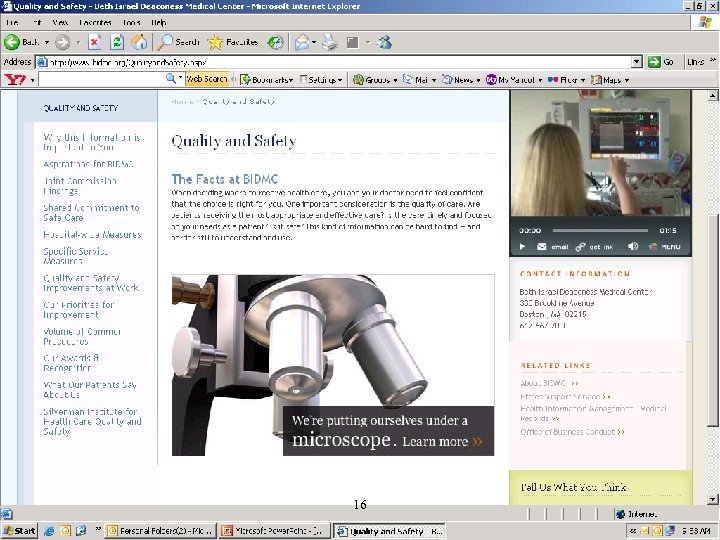Screen dimensions: 720x540
Task: Open the Messenger toolbar icon
Action: pyautogui.click(x=384, y=42)
